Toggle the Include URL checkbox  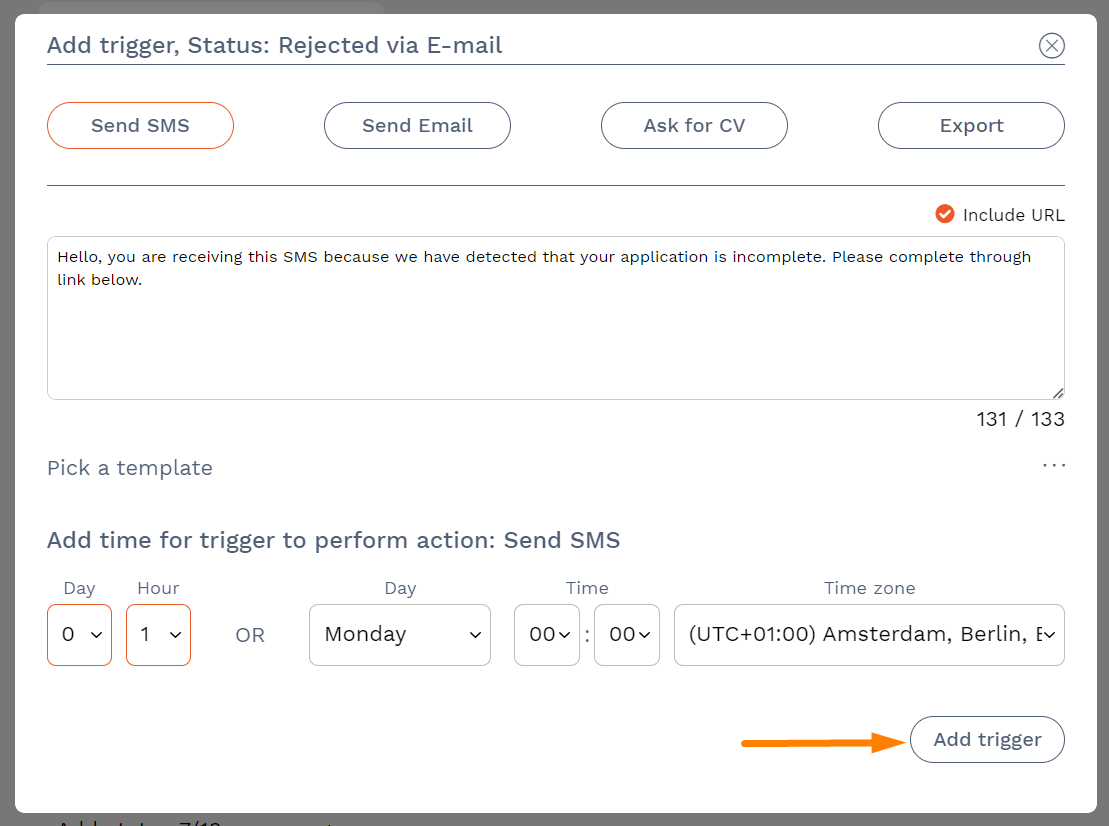click(944, 214)
